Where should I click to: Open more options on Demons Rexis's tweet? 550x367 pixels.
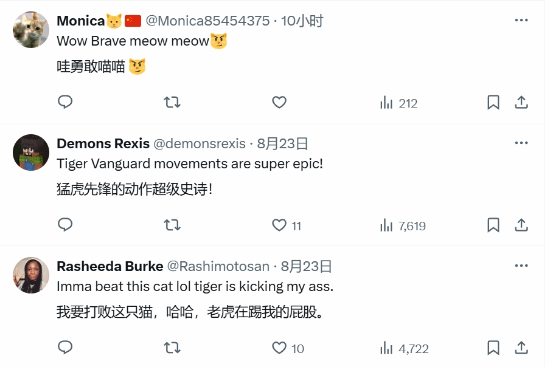coord(521,143)
